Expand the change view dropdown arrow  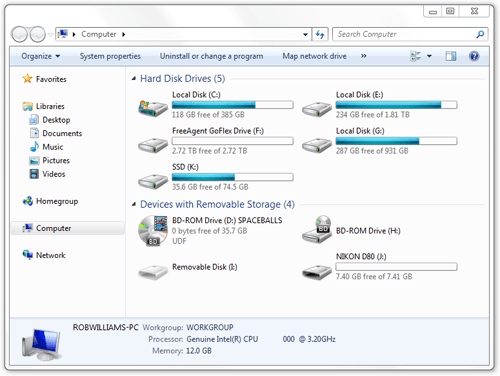point(429,56)
